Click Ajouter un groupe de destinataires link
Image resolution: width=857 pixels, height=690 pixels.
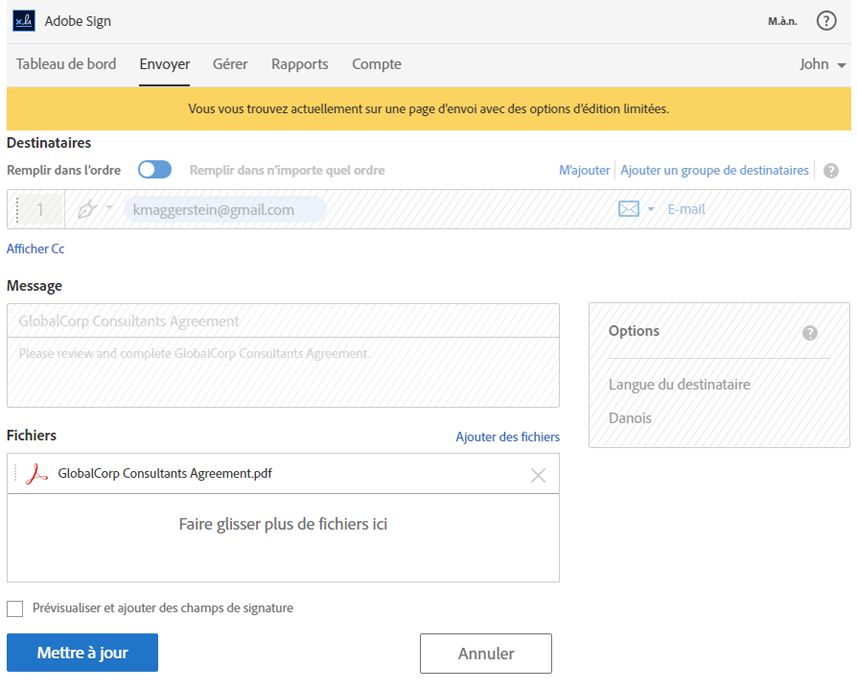714,171
